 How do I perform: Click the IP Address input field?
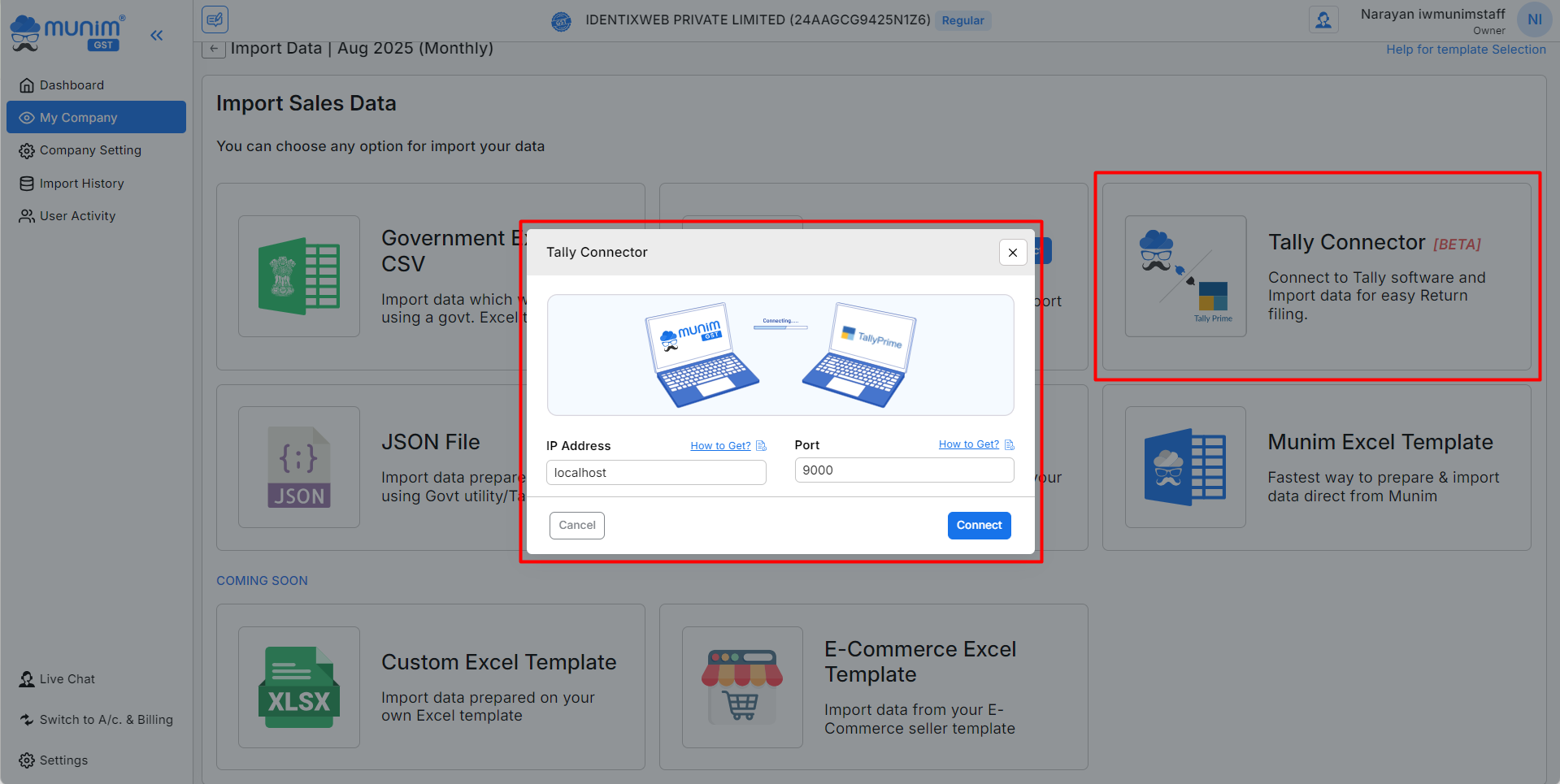656,473
